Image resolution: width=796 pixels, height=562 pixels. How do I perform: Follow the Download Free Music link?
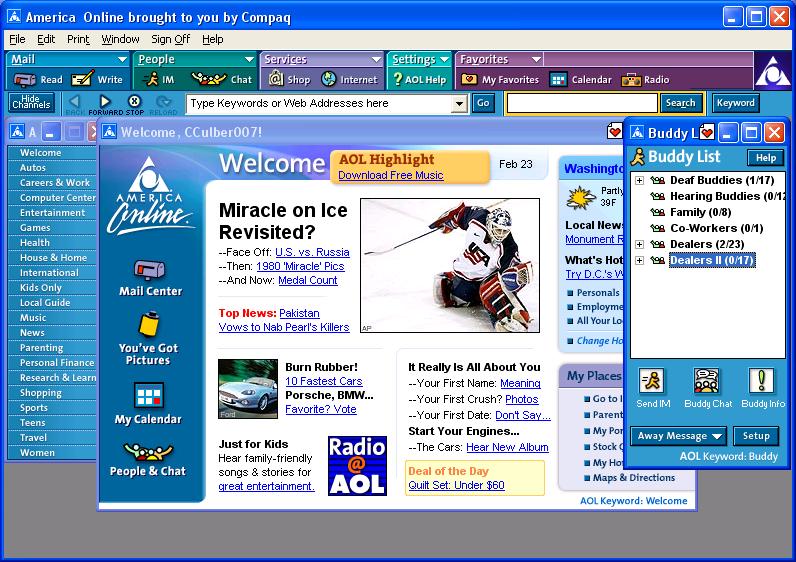coord(390,175)
